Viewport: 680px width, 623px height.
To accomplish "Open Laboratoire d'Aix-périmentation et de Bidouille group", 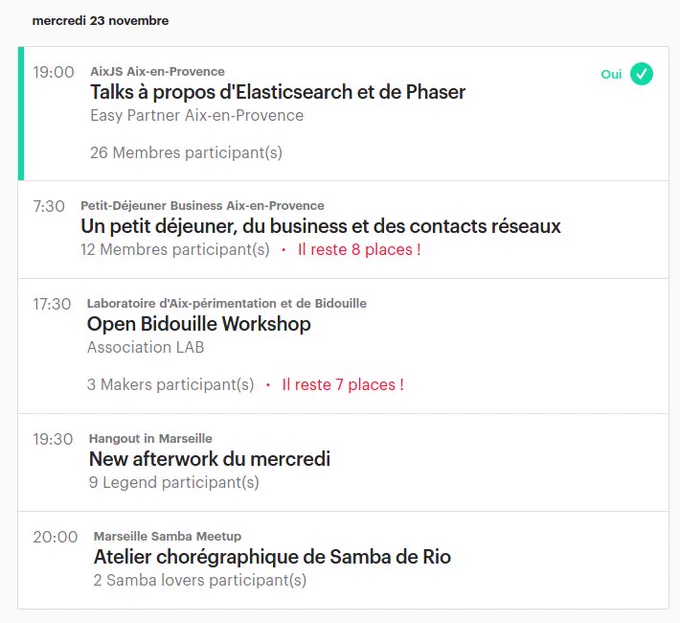I will (226, 303).
